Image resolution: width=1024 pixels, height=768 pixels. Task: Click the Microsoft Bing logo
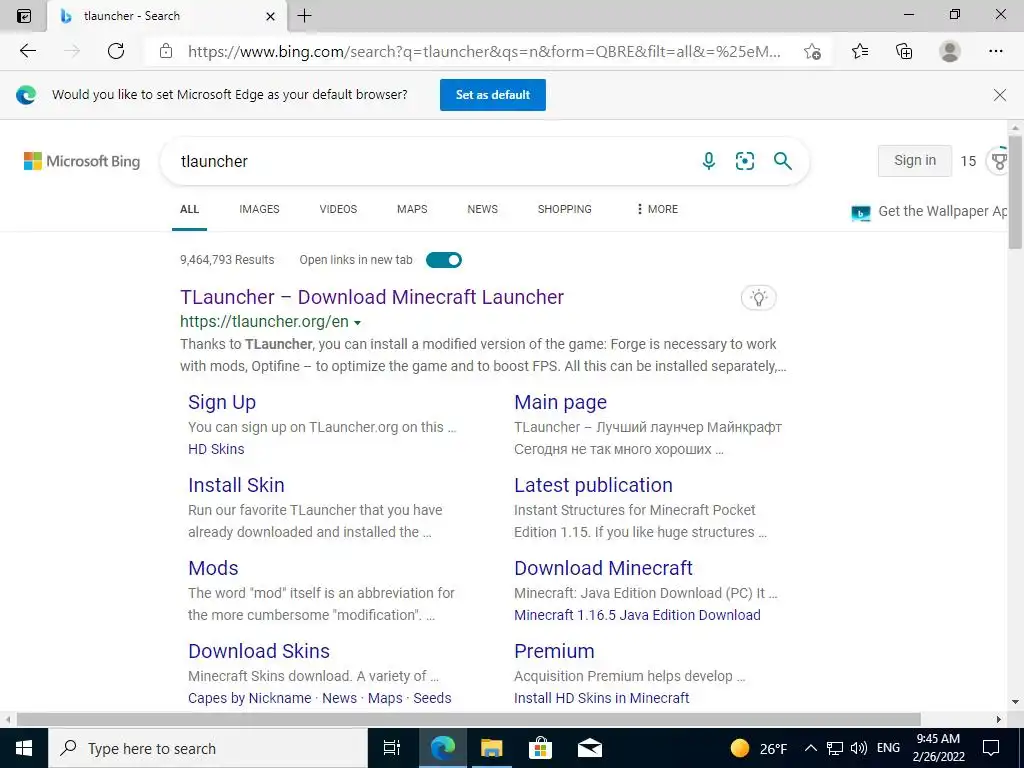click(x=82, y=161)
